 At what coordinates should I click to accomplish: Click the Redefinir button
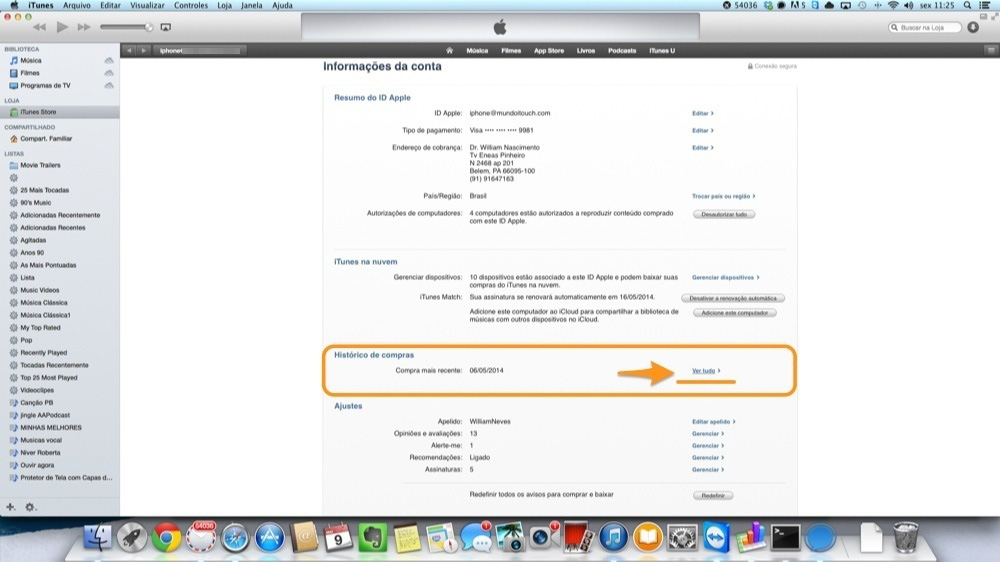coord(713,496)
